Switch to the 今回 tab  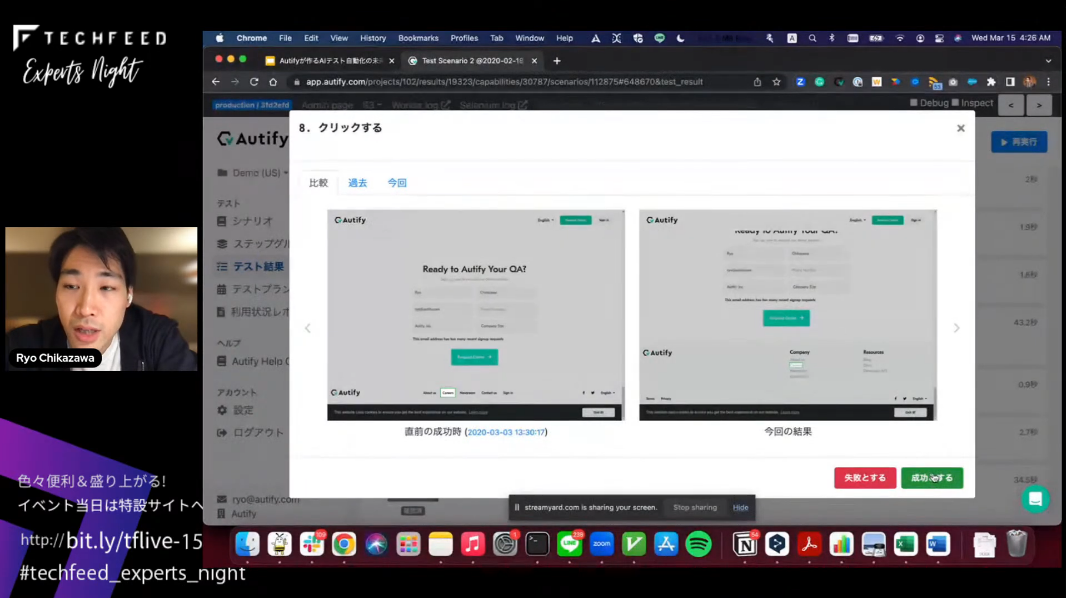tap(397, 183)
